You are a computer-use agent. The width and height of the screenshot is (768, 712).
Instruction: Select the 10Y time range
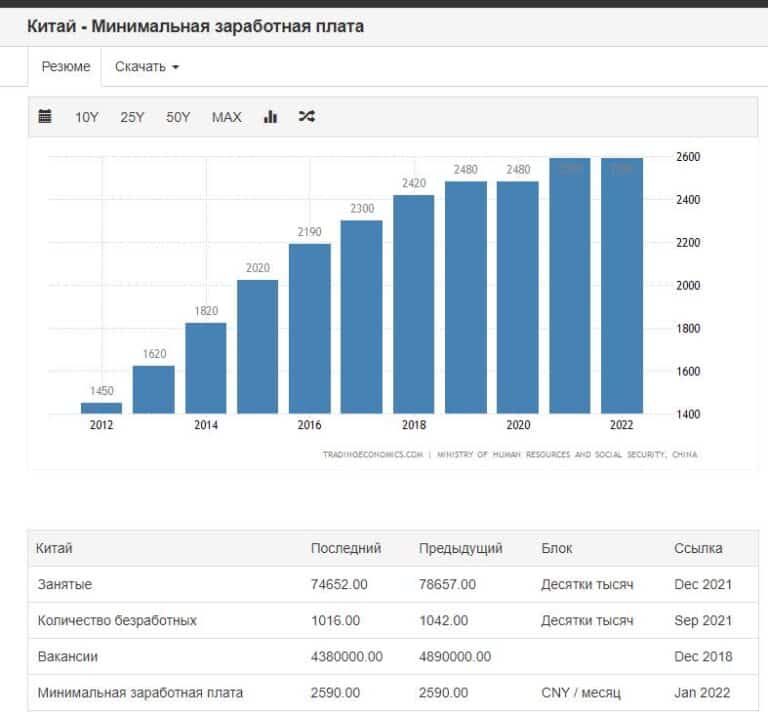coord(87,117)
